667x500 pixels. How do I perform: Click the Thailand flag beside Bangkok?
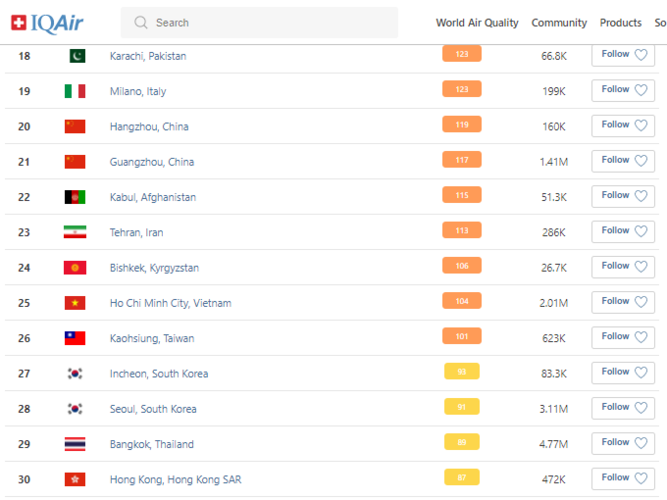pos(75,444)
